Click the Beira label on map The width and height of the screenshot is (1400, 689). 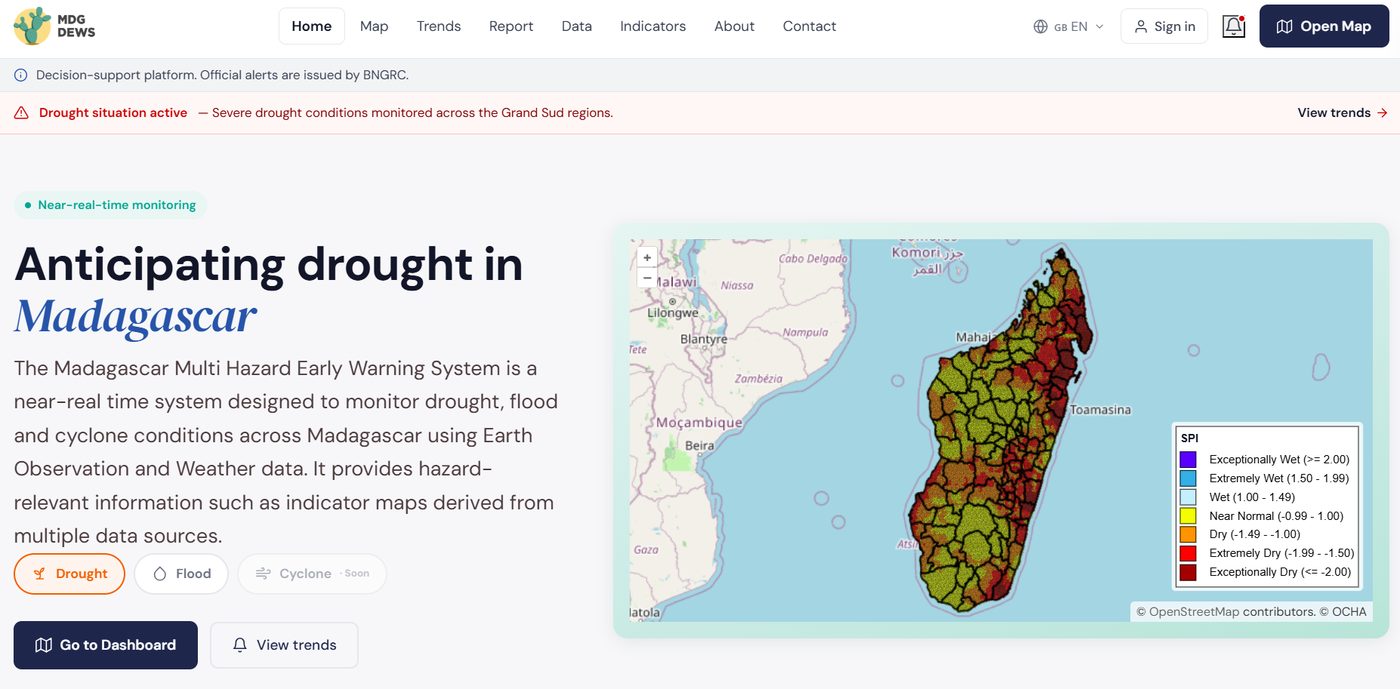(x=700, y=446)
